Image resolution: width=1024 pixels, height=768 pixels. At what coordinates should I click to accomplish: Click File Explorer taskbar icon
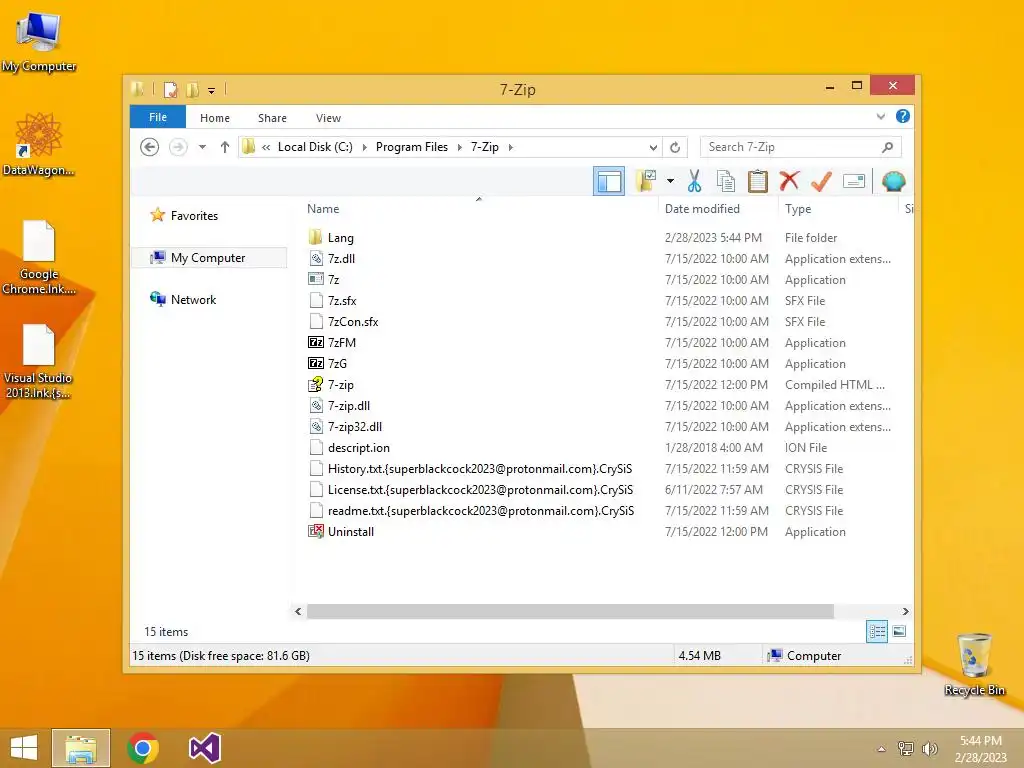(81, 748)
